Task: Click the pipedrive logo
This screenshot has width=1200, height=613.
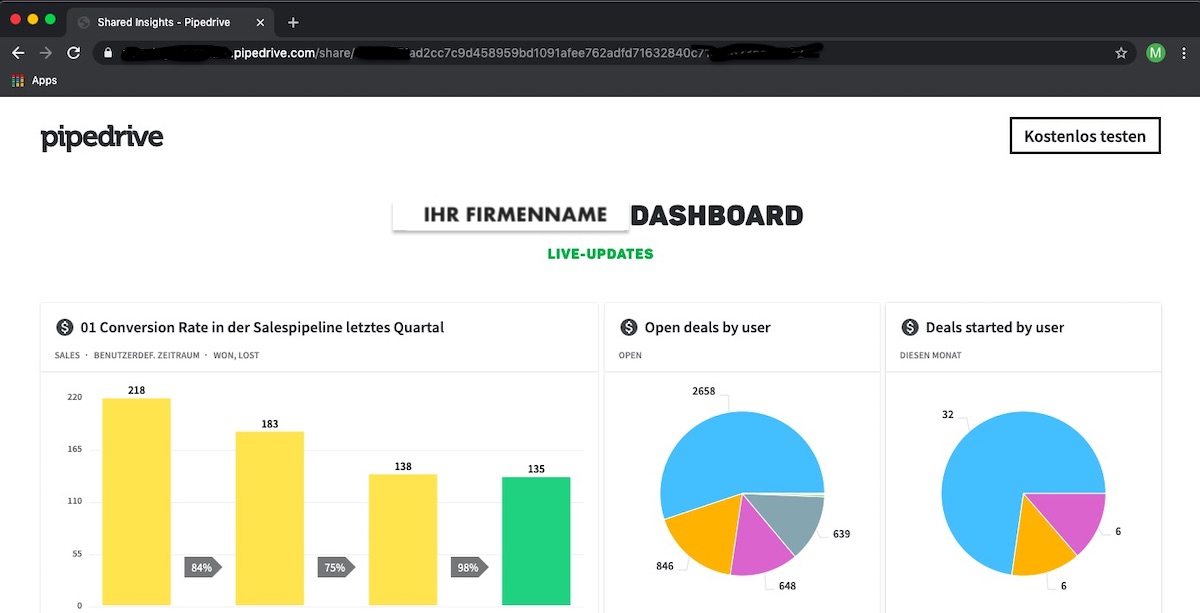Action: click(101, 136)
